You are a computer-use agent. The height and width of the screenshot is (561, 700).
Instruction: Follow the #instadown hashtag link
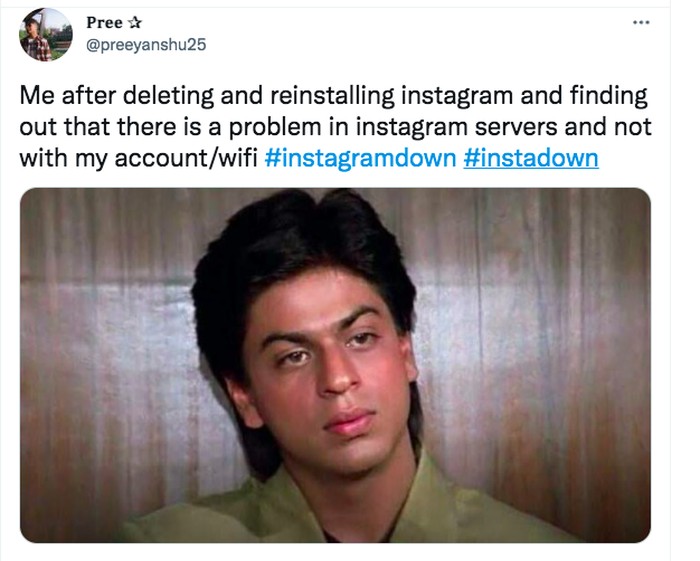pyautogui.click(x=531, y=158)
